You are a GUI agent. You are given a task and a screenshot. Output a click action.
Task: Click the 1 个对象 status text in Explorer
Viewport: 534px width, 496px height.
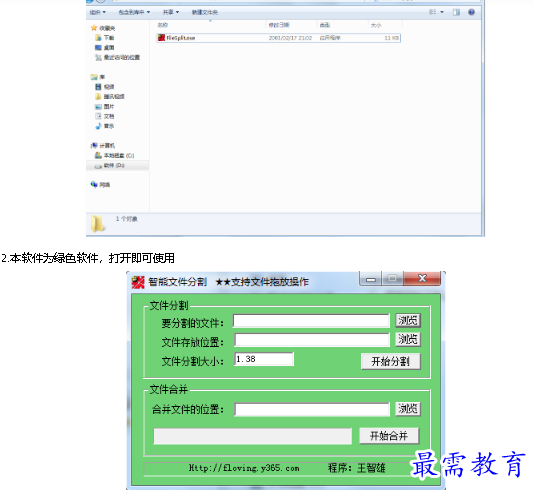tap(127, 219)
